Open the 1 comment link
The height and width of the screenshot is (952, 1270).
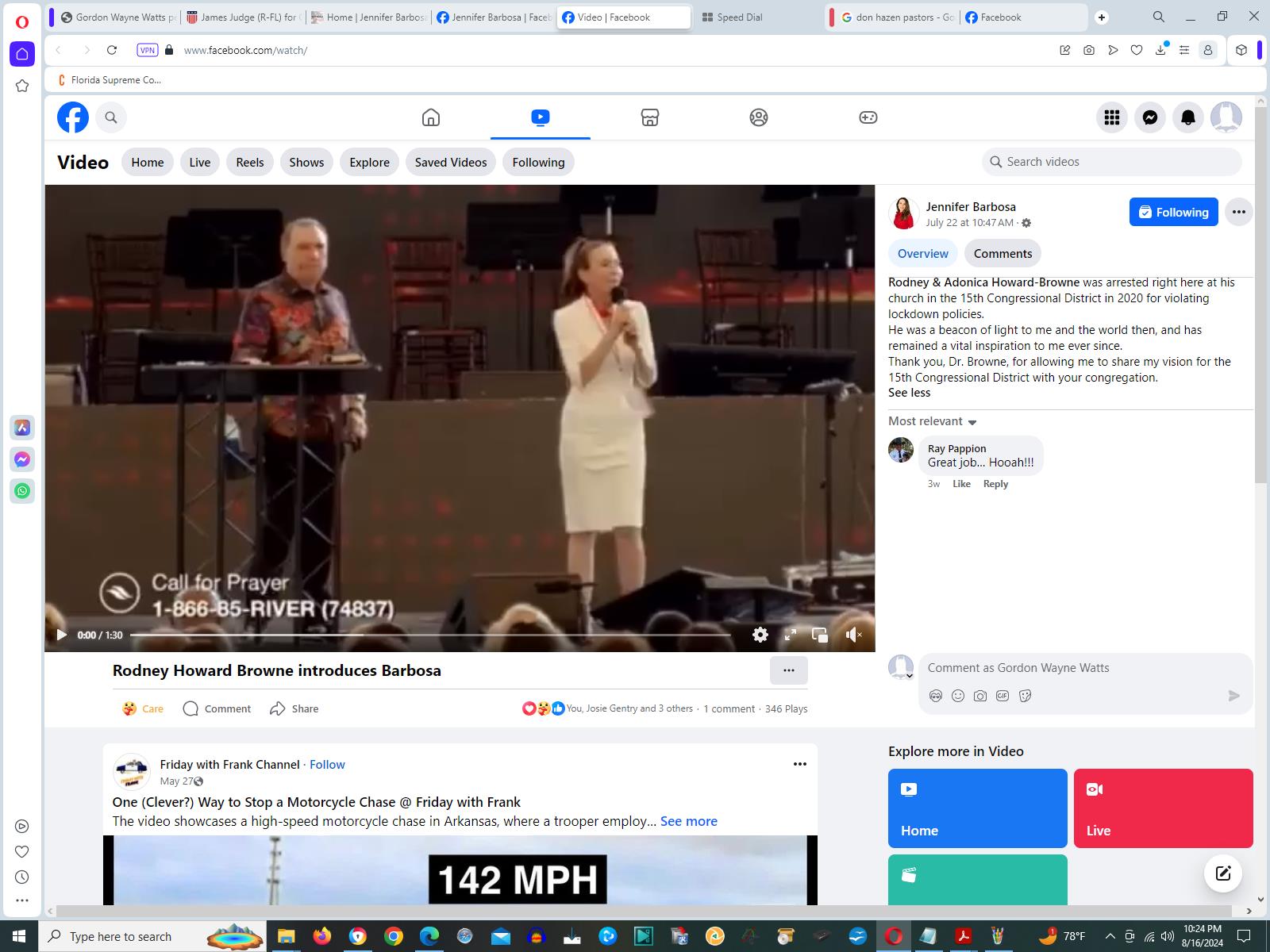(729, 708)
